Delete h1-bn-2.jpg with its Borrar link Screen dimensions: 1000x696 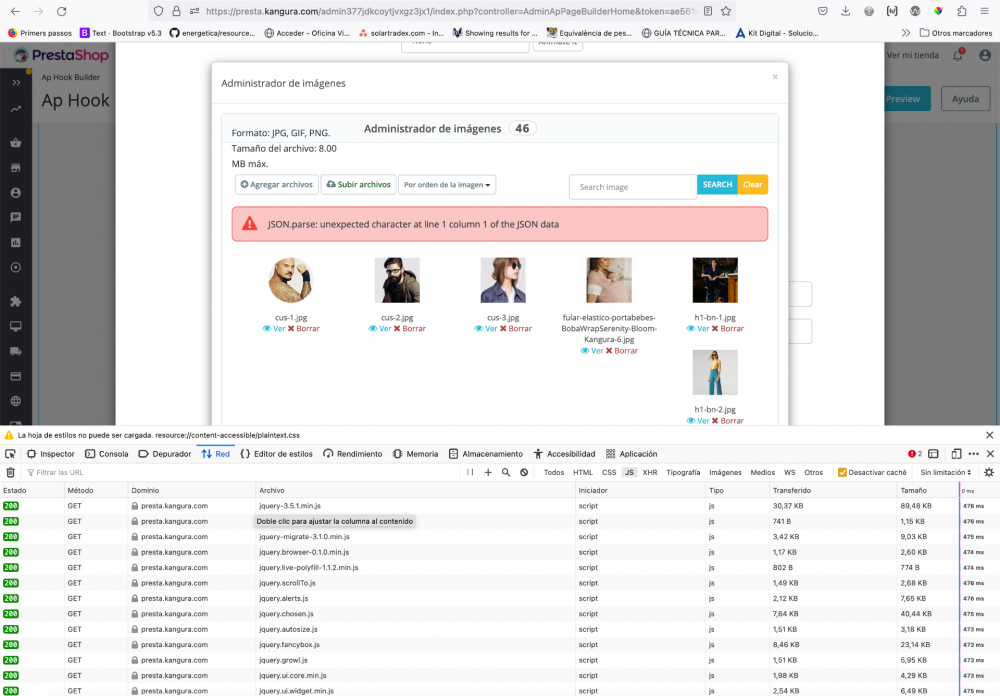(728, 421)
